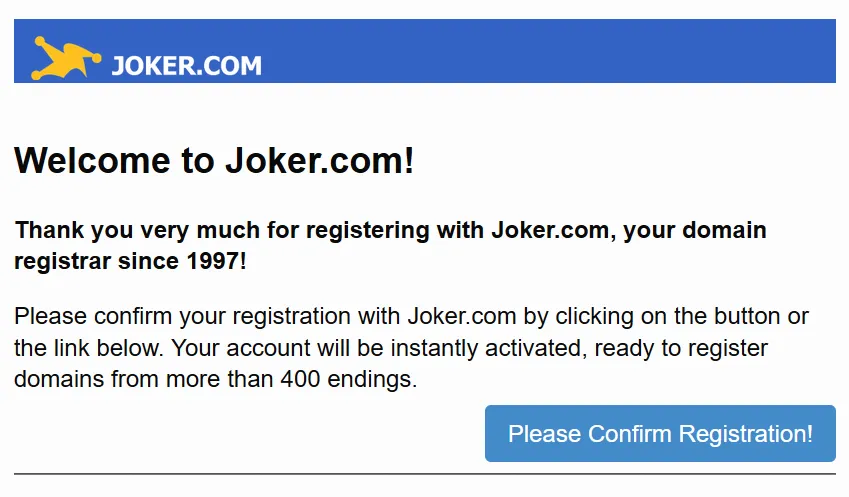Image resolution: width=849 pixels, height=497 pixels.
Task: Click "400 endings" in the last line
Action: pyautogui.click(x=348, y=380)
